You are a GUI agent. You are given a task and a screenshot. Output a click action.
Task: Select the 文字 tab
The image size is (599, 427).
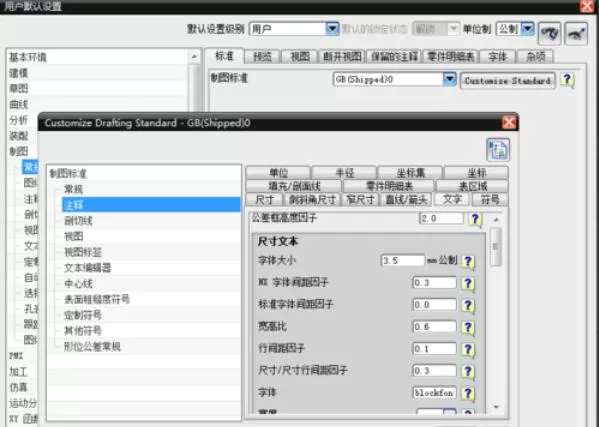452,199
